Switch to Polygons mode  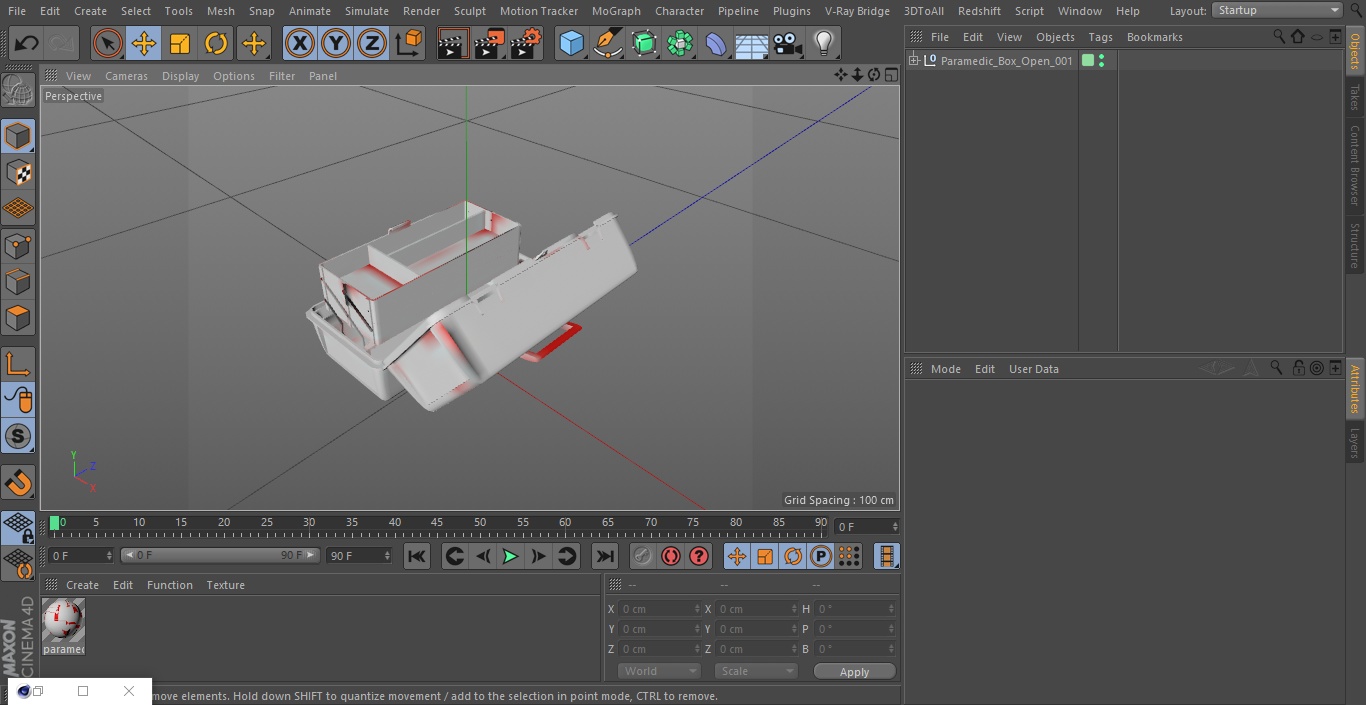click(18, 318)
